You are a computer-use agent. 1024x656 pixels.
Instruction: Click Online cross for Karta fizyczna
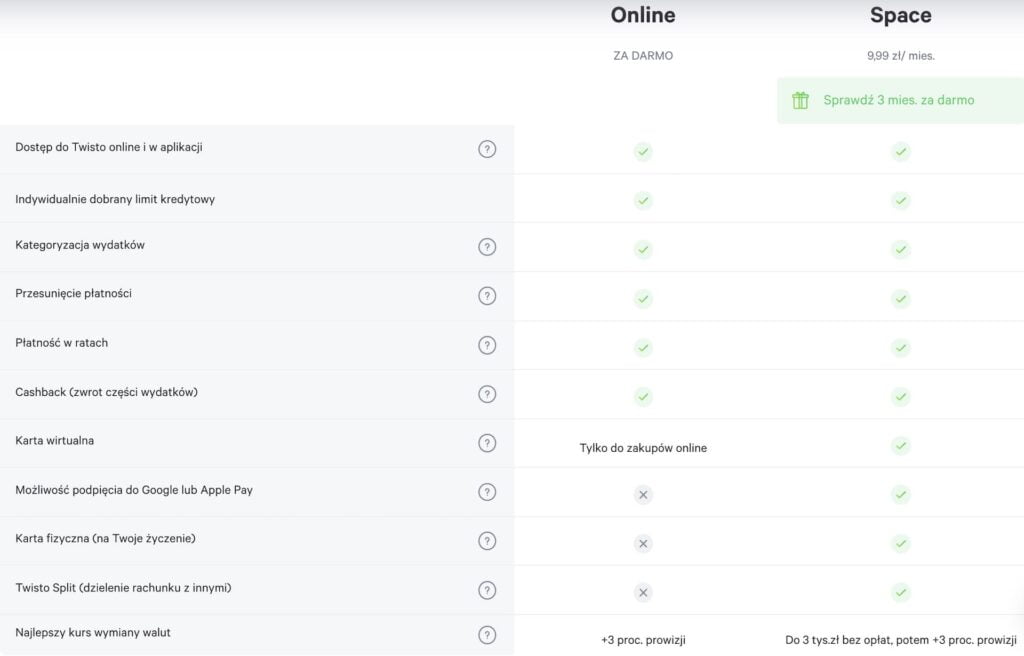coord(643,544)
